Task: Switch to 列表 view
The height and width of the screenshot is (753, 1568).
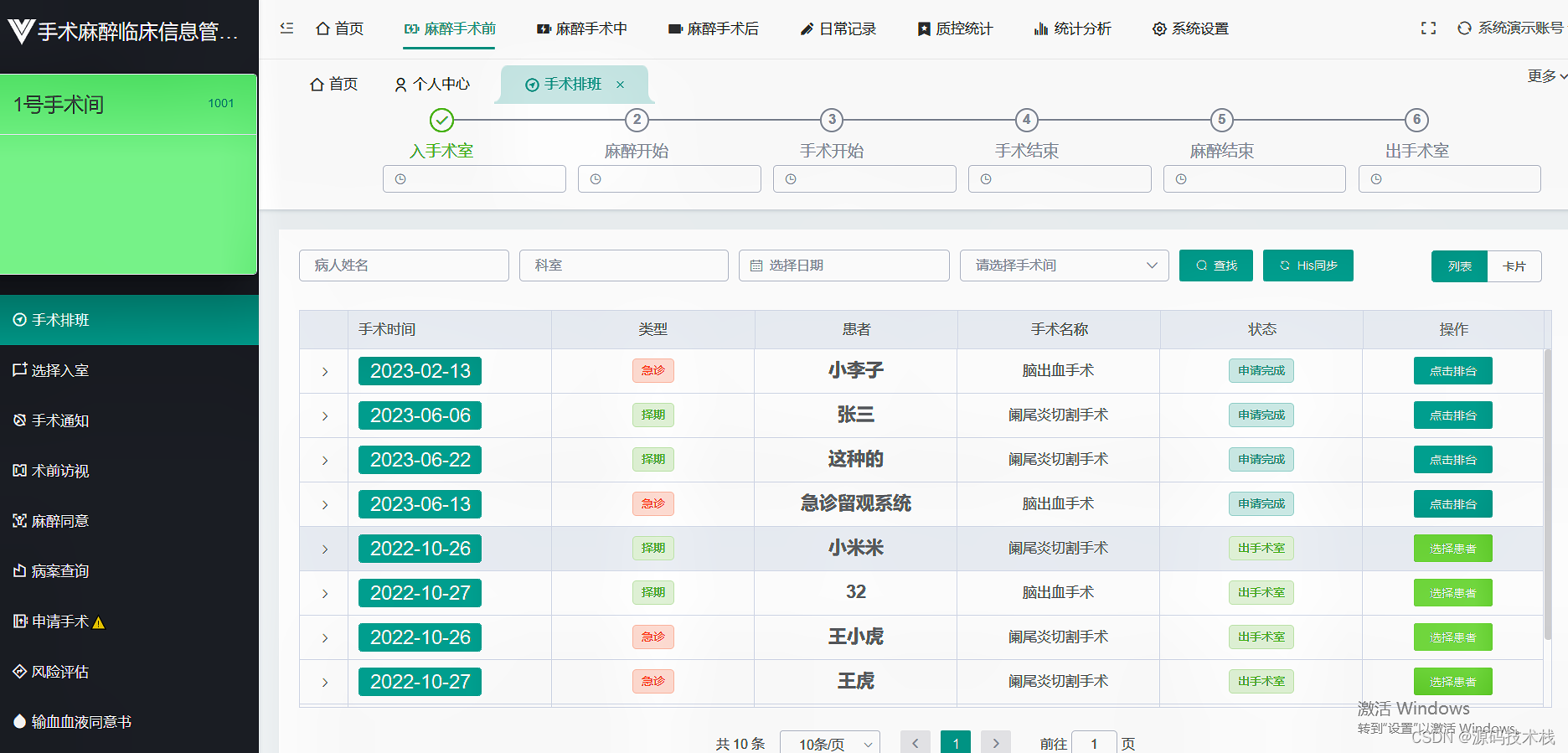Action: pos(1459,266)
